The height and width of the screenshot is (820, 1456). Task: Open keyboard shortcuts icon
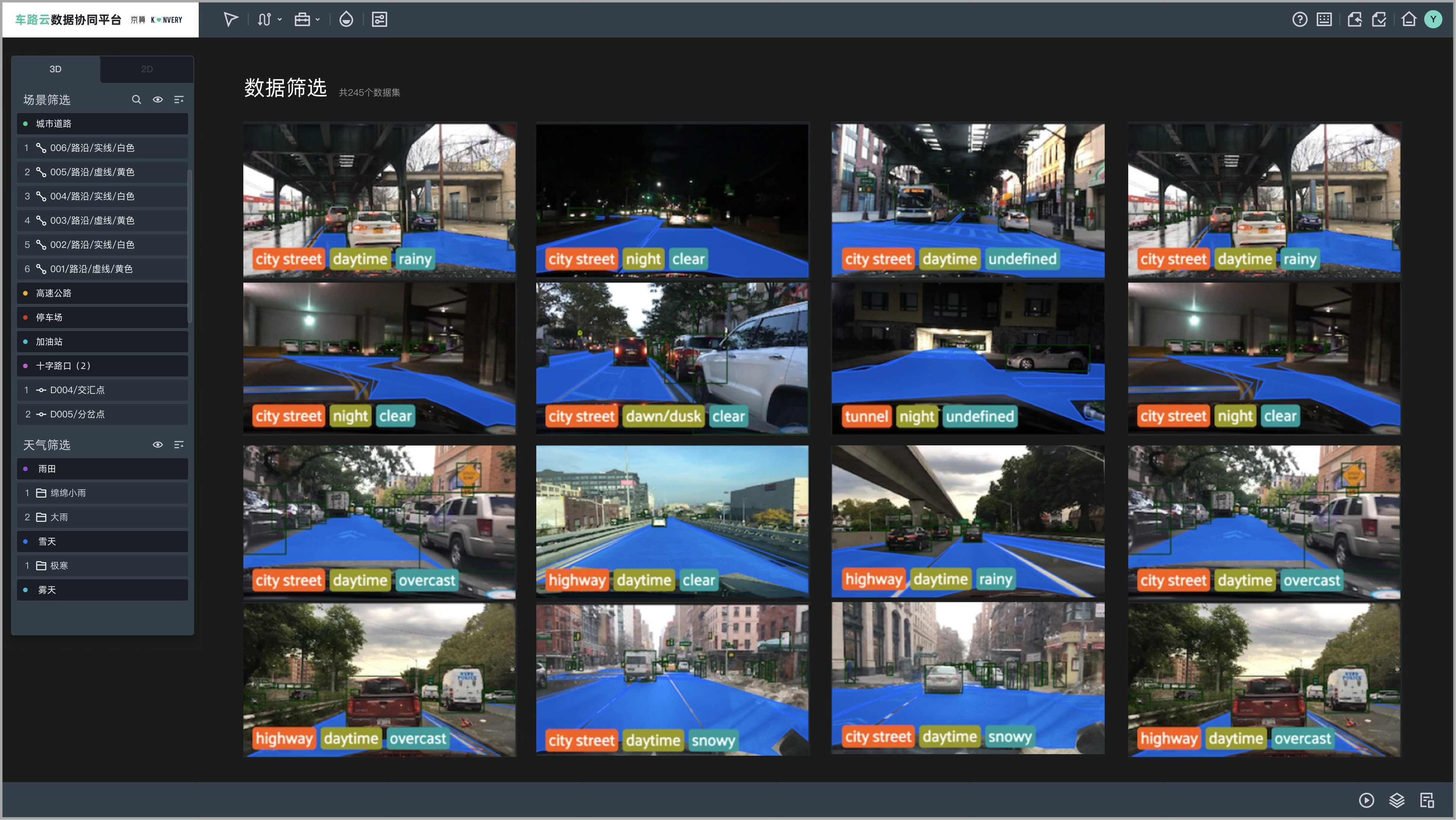point(1324,20)
